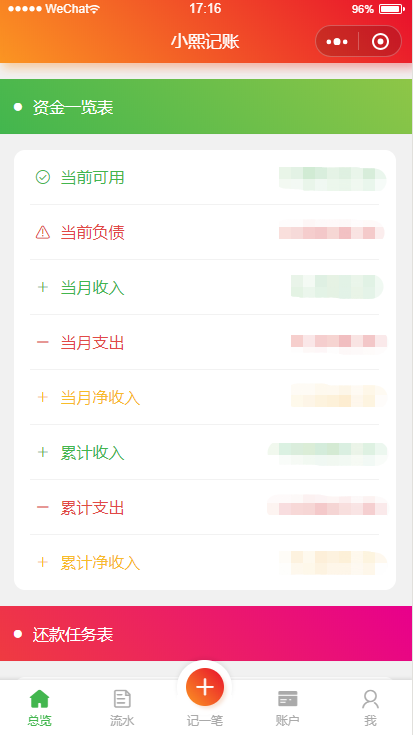
Task: Click the battery indicator in status bar
Action: coord(392,9)
